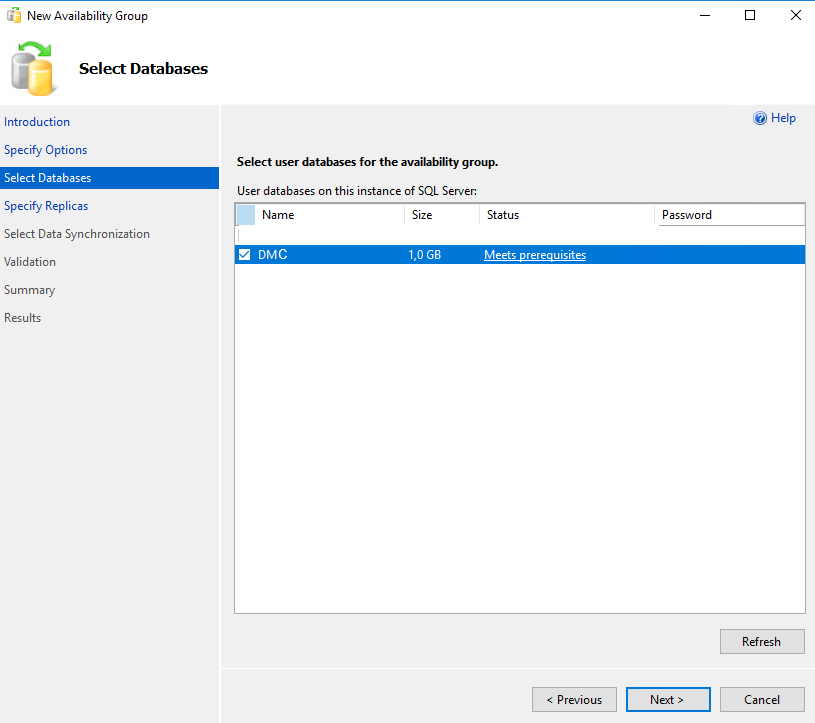Toggle the select-all header checkbox
Image resolution: width=815 pixels, height=723 pixels.
246,215
